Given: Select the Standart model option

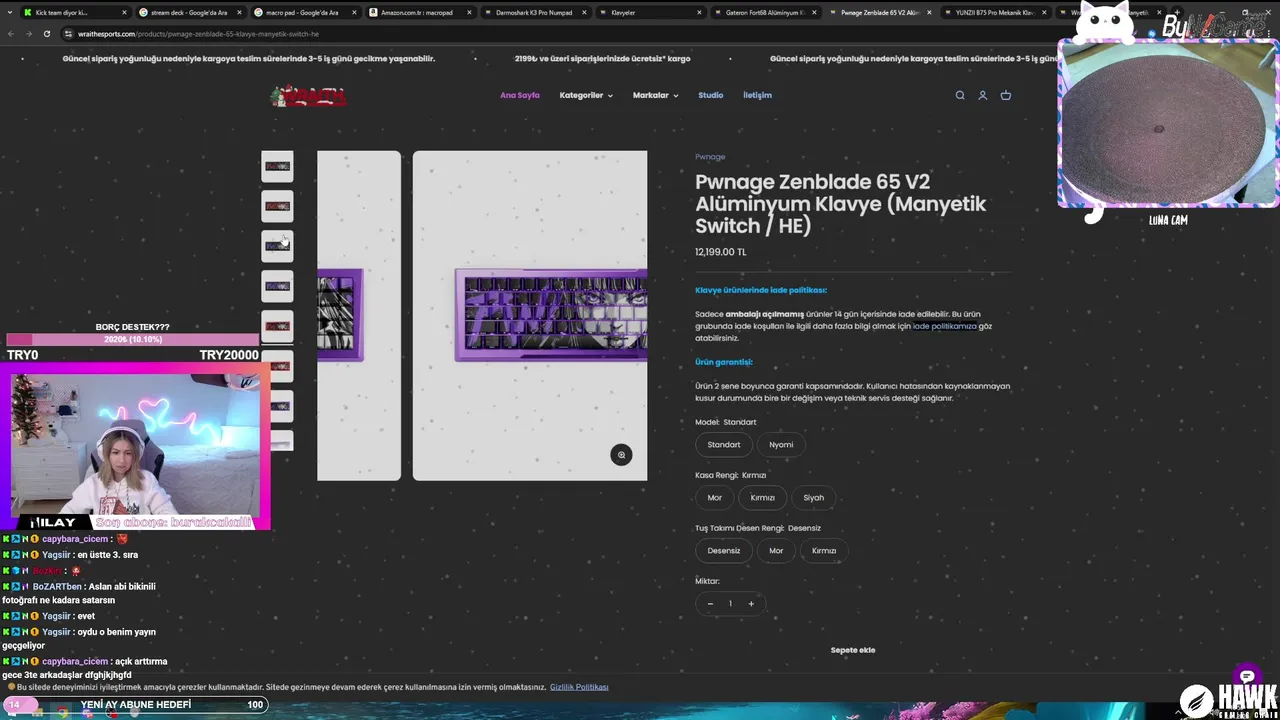Looking at the screenshot, I should [724, 445].
